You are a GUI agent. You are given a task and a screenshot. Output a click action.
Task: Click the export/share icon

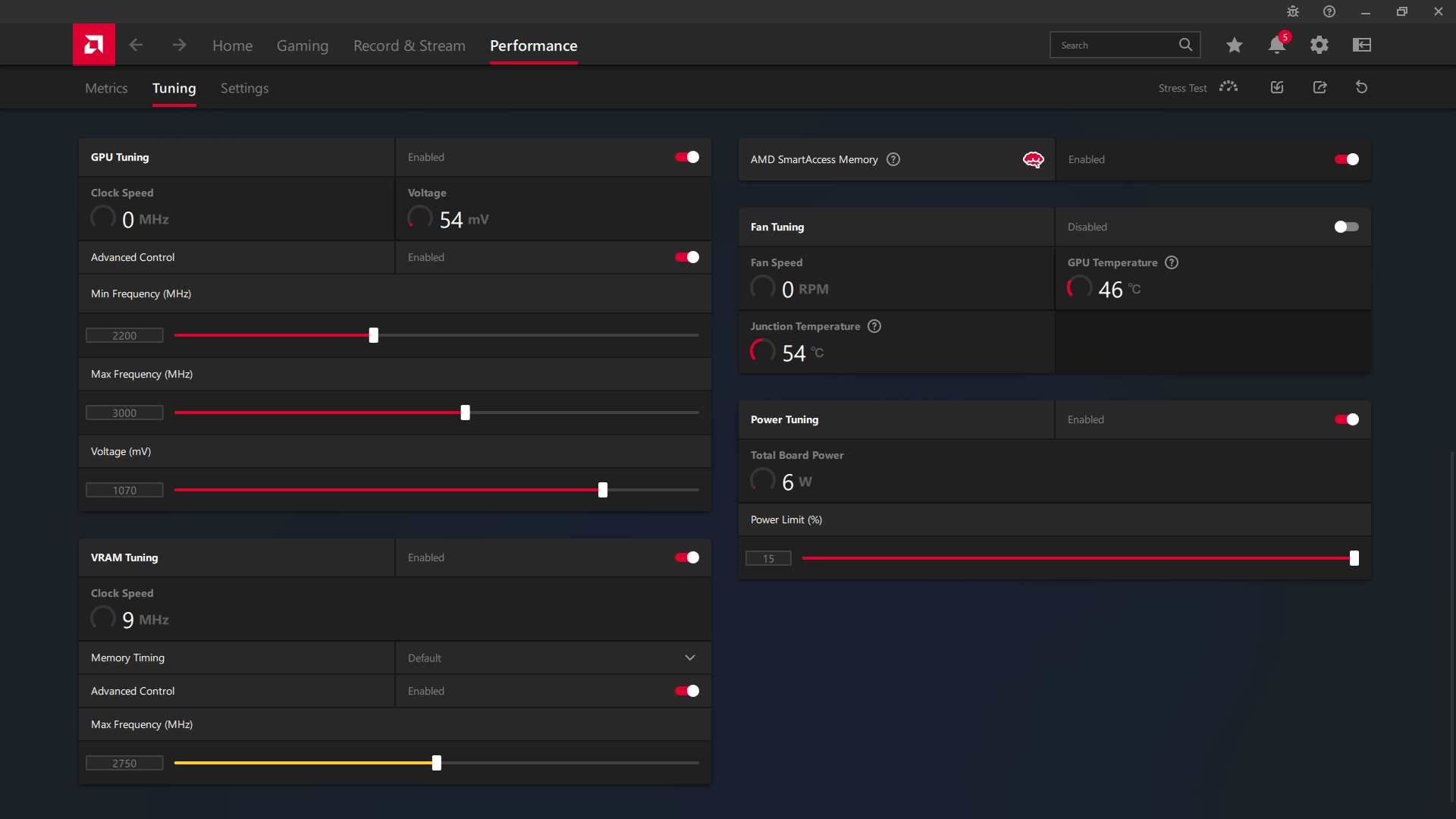[x=1319, y=88]
